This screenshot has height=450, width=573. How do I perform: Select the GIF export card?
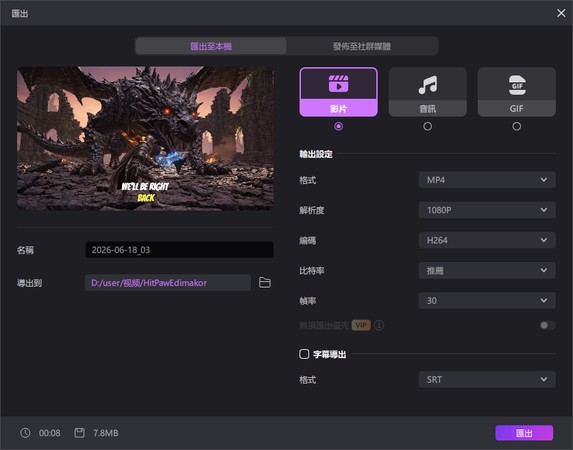click(516, 92)
